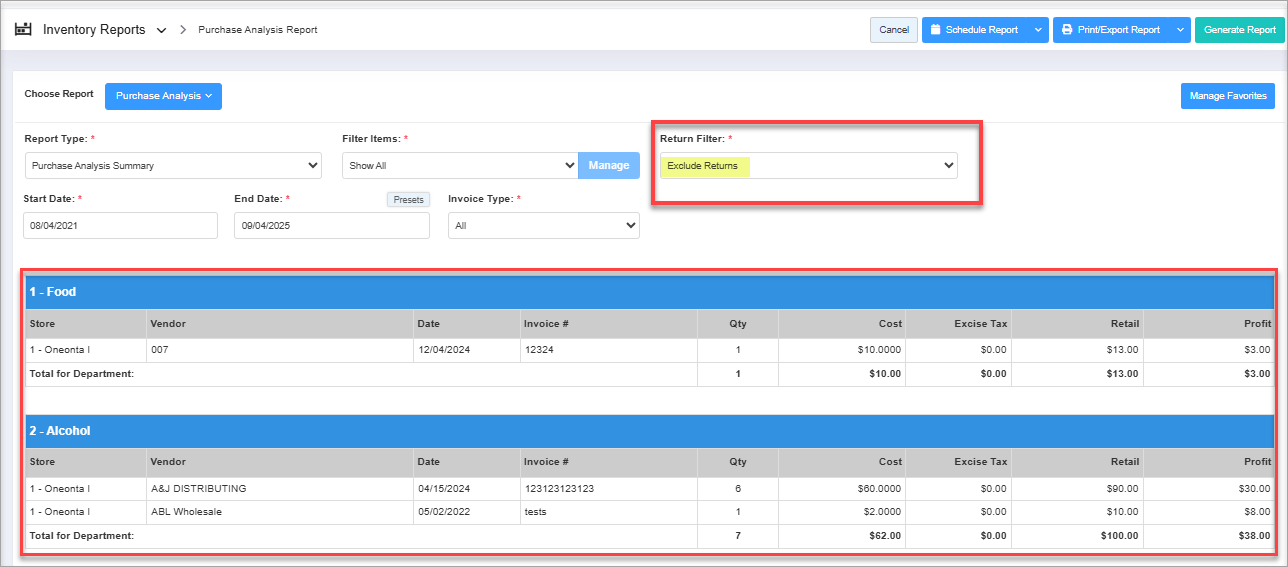Screen dimensions: 1288x567
Task: Click the Presets button above End Date
Action: (408, 199)
